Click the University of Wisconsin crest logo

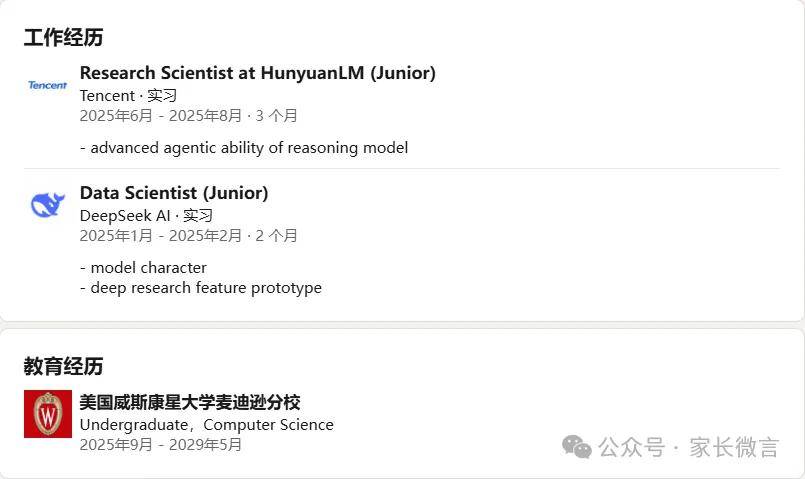(x=48, y=414)
